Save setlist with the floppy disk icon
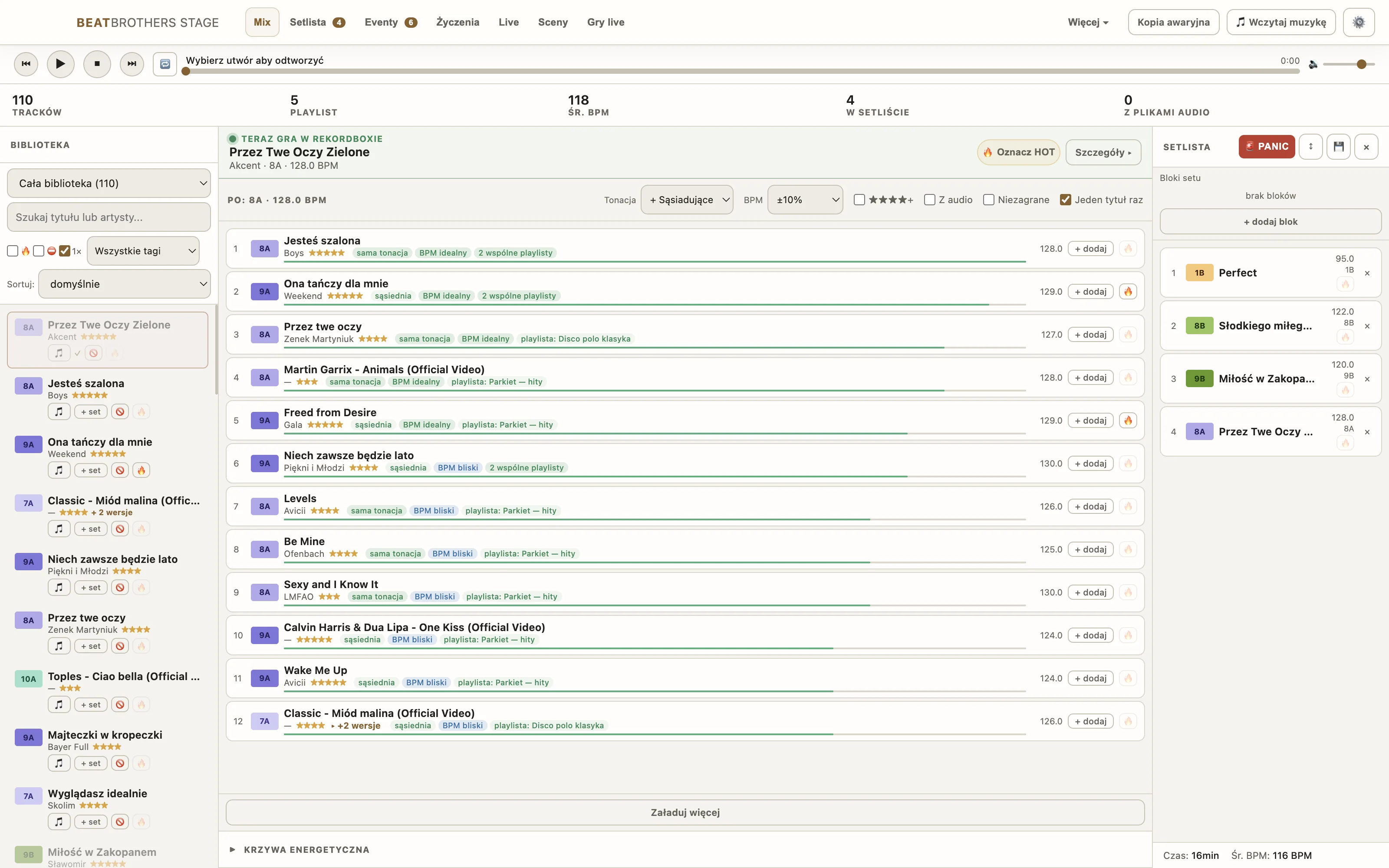This screenshot has height=868, width=1389. pos(1339,146)
